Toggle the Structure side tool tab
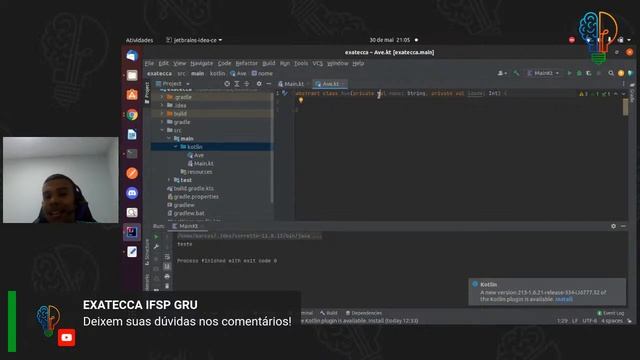The image size is (640, 360). tap(147, 251)
